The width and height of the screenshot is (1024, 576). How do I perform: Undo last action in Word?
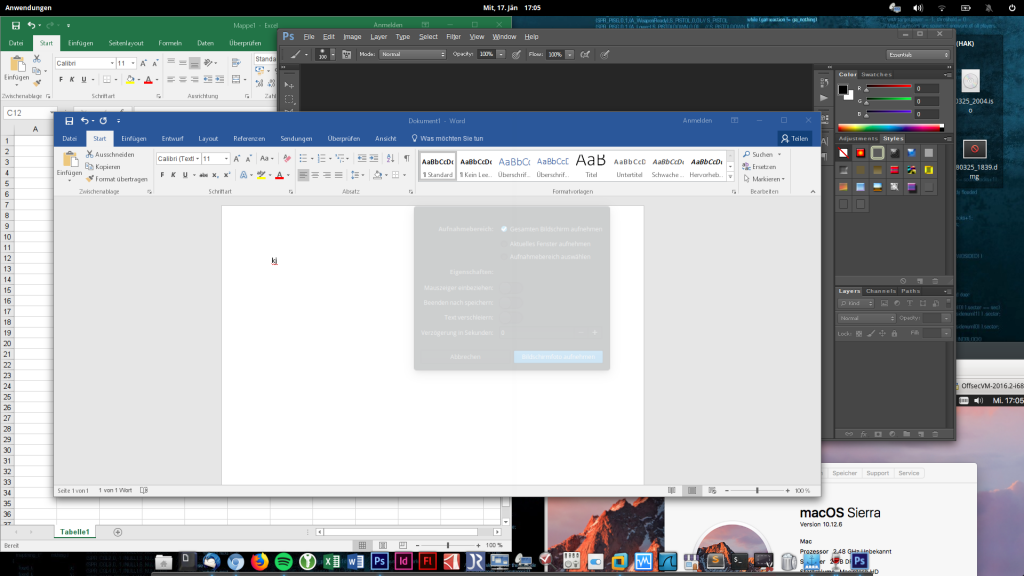coord(84,121)
